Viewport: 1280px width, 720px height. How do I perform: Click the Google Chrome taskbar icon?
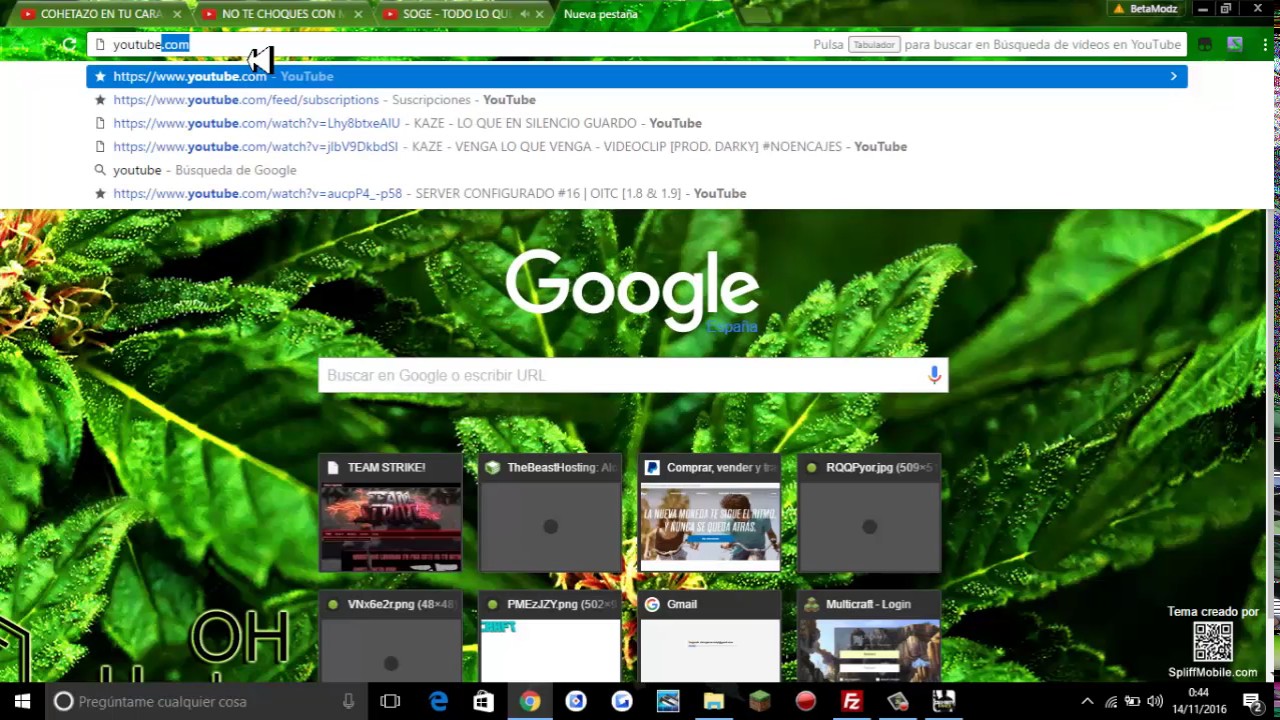coord(529,701)
